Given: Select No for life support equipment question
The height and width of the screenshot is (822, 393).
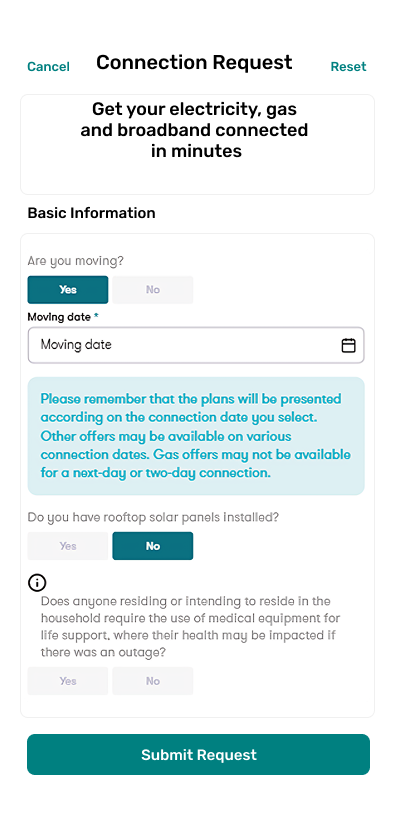Looking at the screenshot, I should (152, 680).
